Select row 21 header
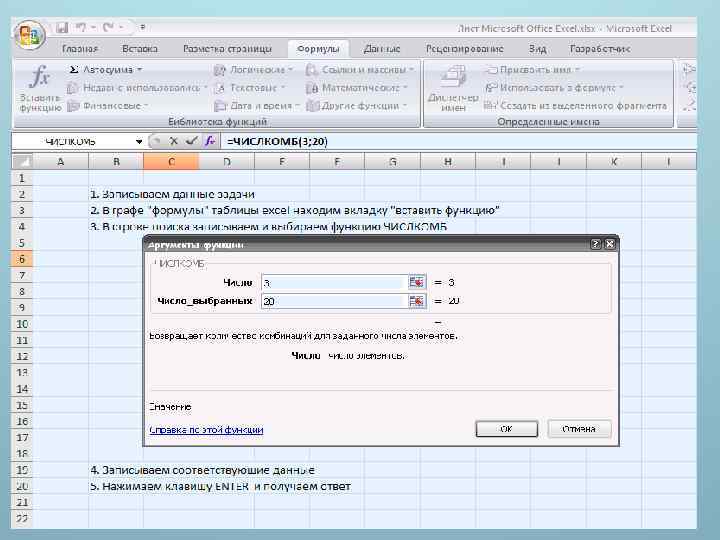 (x=22, y=502)
